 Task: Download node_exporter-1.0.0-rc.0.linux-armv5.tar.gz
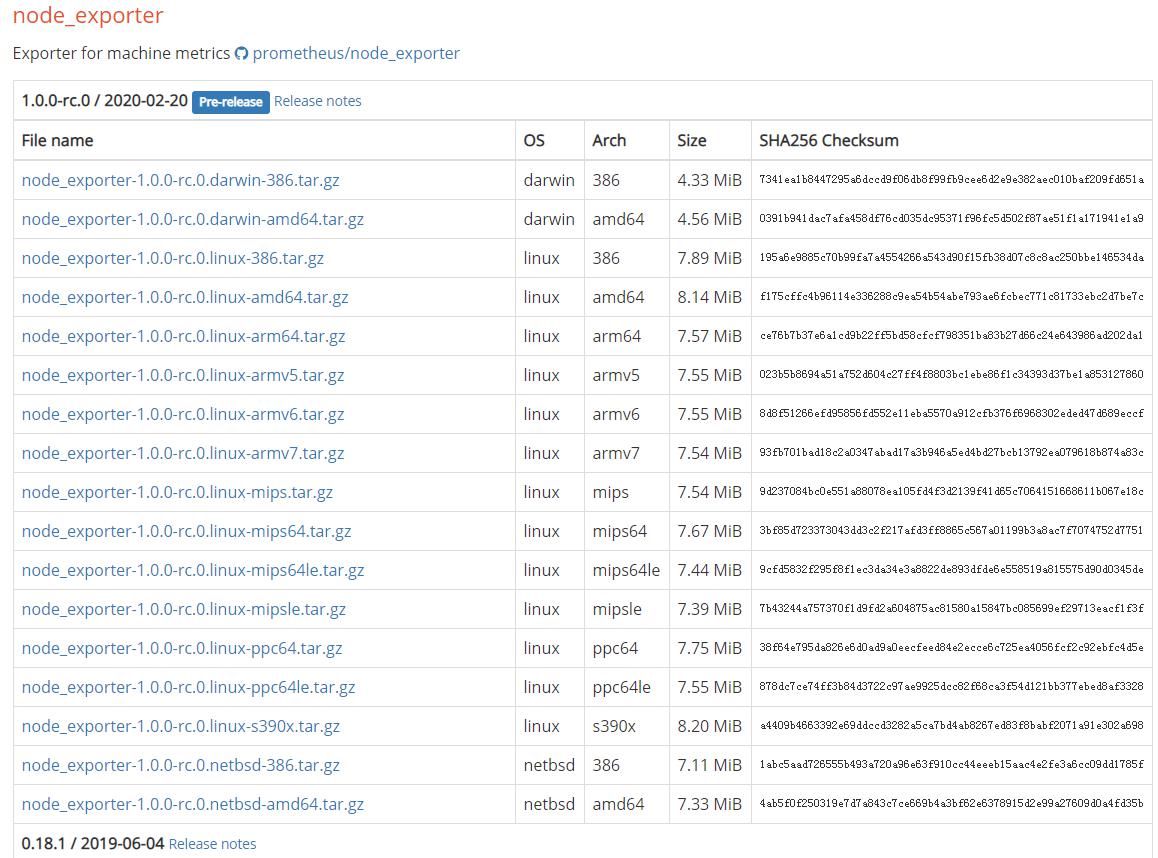182,375
